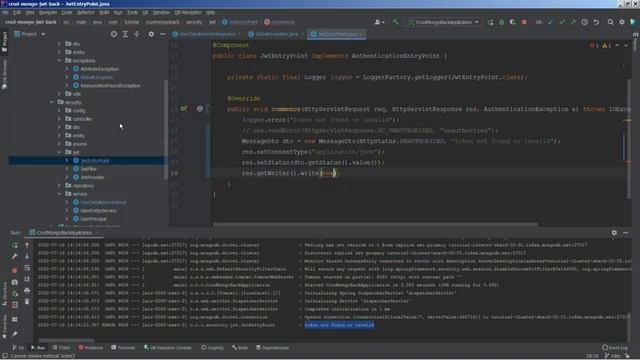Click the locate opened file target icon

coord(114,34)
